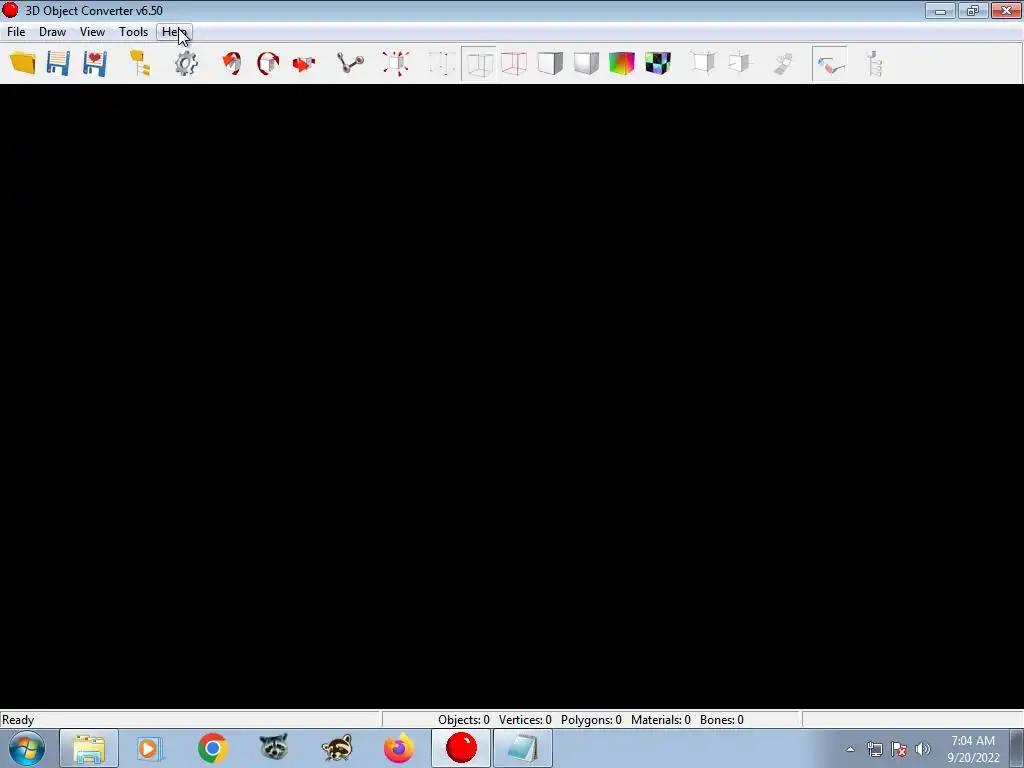The height and width of the screenshot is (768, 1024).
Task: Click the Bones: 0 status entry
Action: coord(722,720)
